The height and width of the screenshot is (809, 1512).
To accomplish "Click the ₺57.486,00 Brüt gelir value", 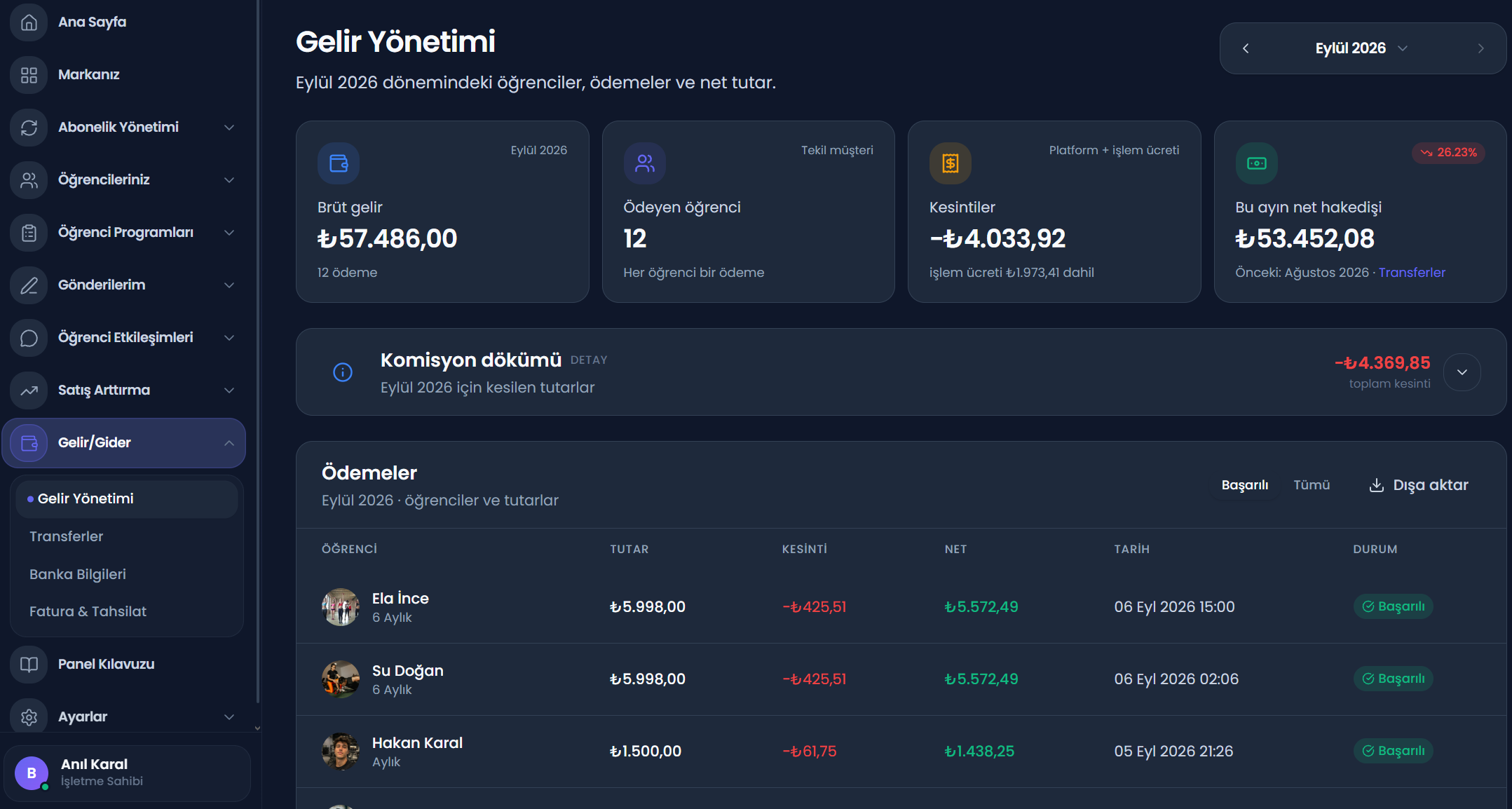I will (x=387, y=239).
